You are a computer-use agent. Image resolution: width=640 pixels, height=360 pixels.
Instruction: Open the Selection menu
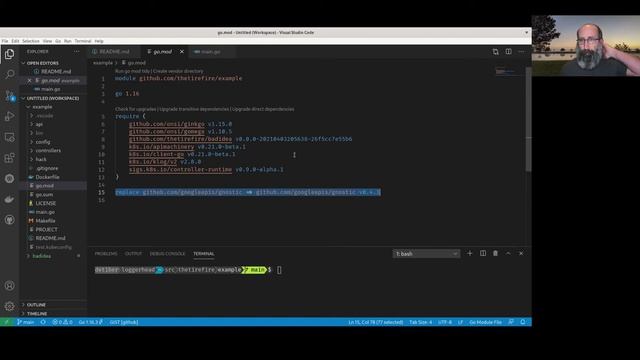pyautogui.click(x=31, y=41)
